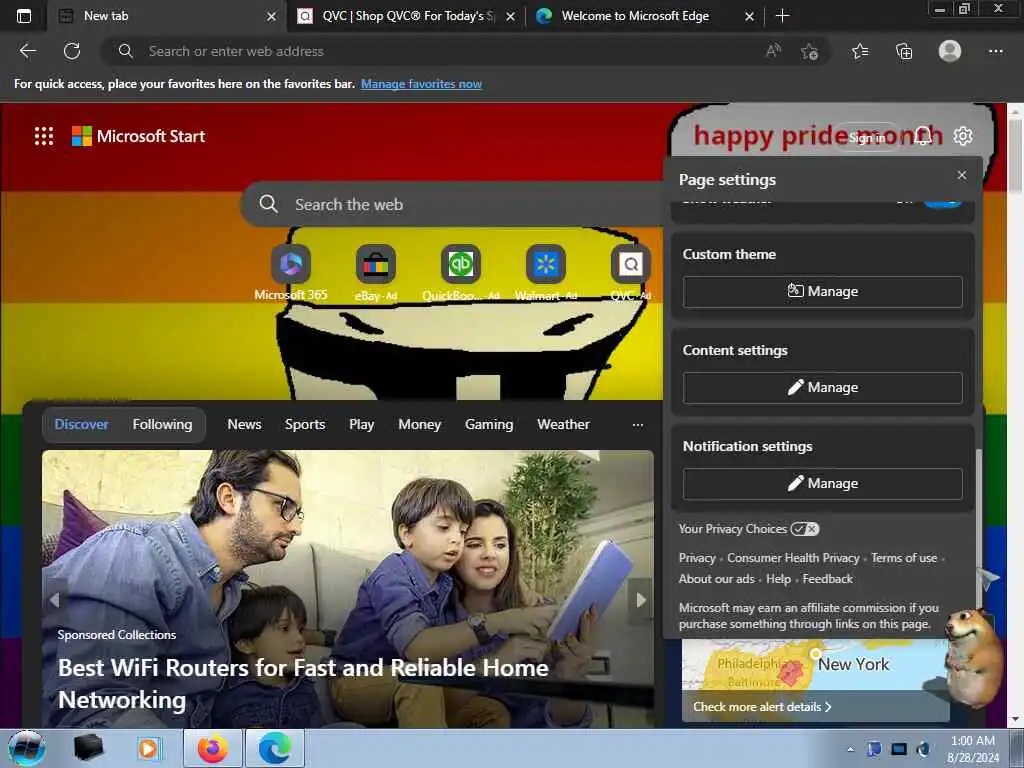The height and width of the screenshot is (768, 1024).
Task: Show hidden tray icons arrow
Action: coord(850,749)
